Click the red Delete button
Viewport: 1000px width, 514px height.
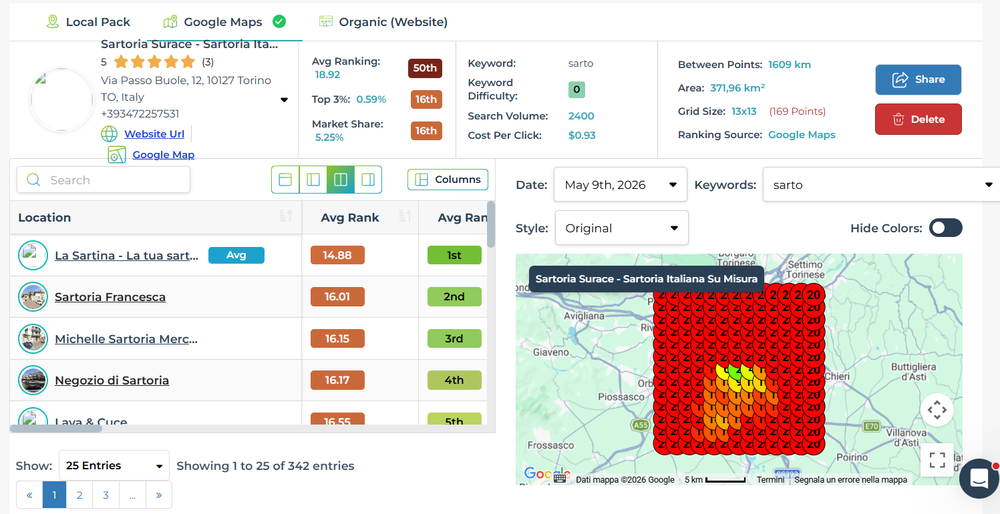[918, 119]
